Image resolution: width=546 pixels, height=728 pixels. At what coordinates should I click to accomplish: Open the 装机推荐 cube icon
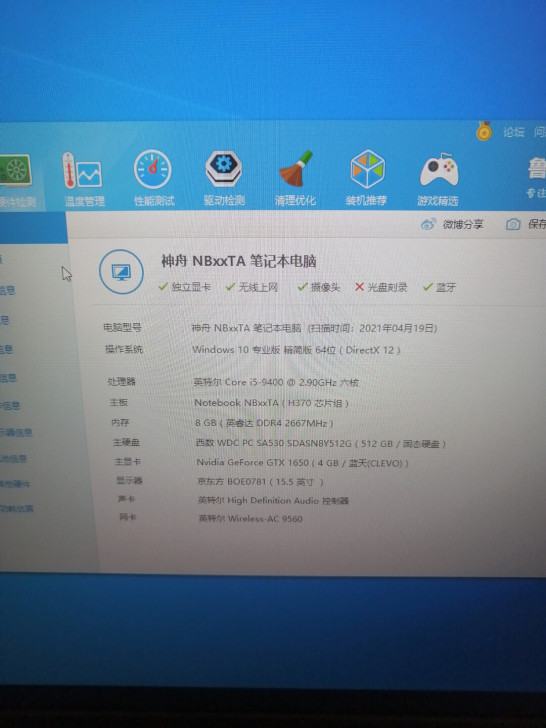tap(367, 169)
